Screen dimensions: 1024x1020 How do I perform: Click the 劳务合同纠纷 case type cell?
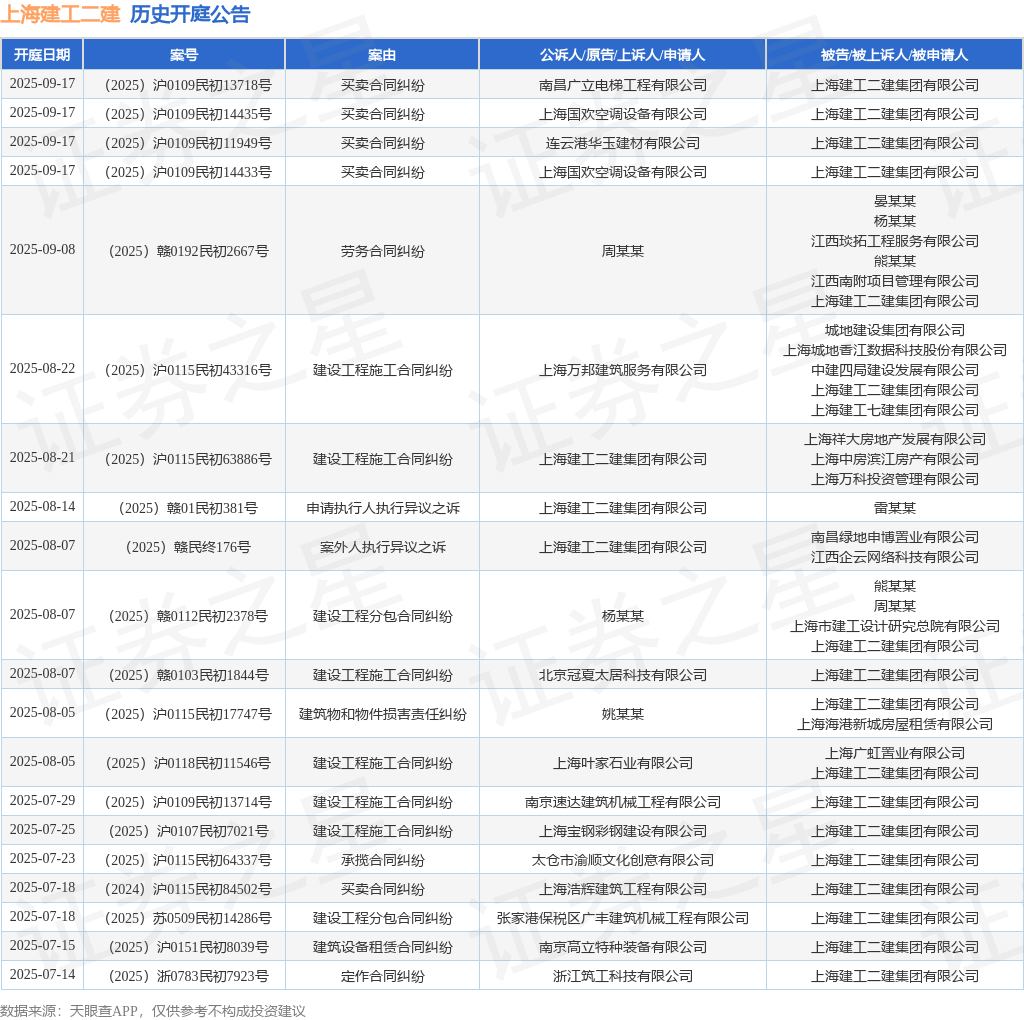(382, 251)
